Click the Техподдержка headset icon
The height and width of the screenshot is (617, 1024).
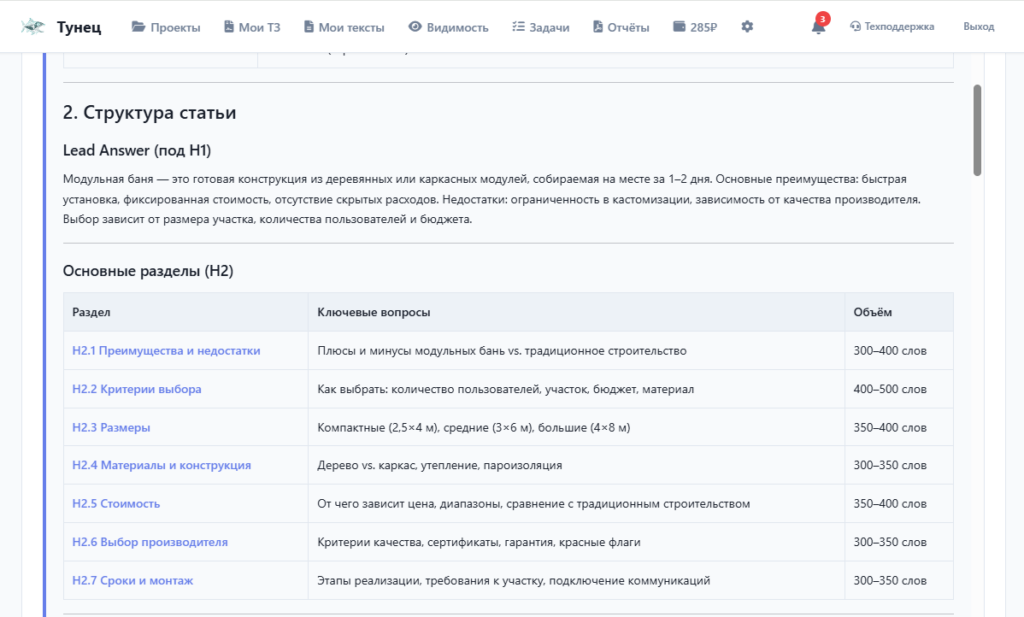pos(855,27)
